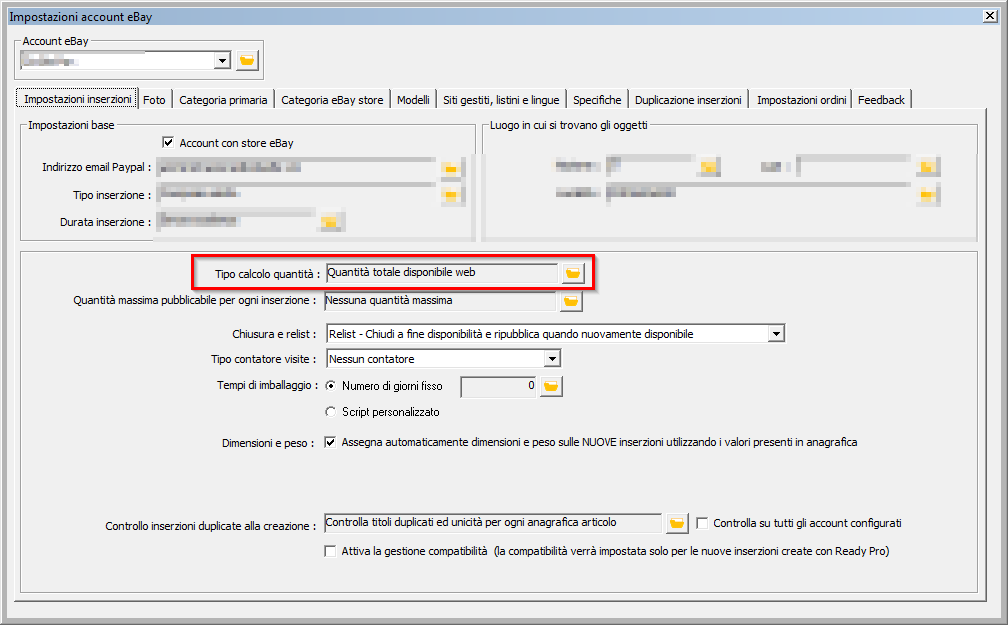Expand the Tipo contatore visite dropdown

(x=552, y=359)
